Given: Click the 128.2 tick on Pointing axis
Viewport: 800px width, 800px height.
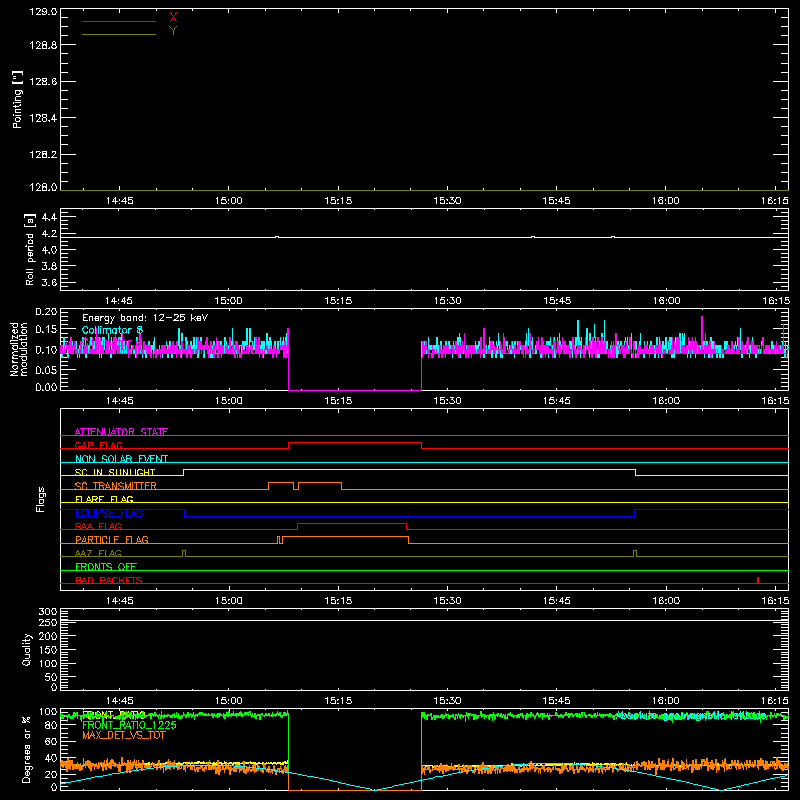Looking at the screenshot, I should click(43, 154).
